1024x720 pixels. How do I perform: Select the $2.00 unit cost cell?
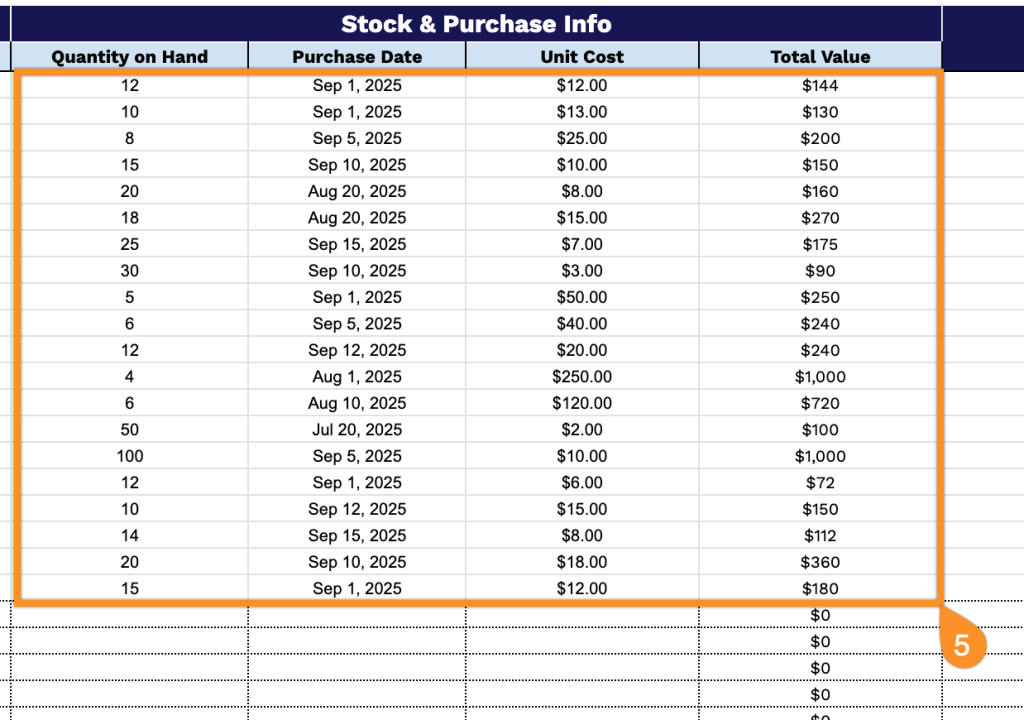tap(582, 430)
